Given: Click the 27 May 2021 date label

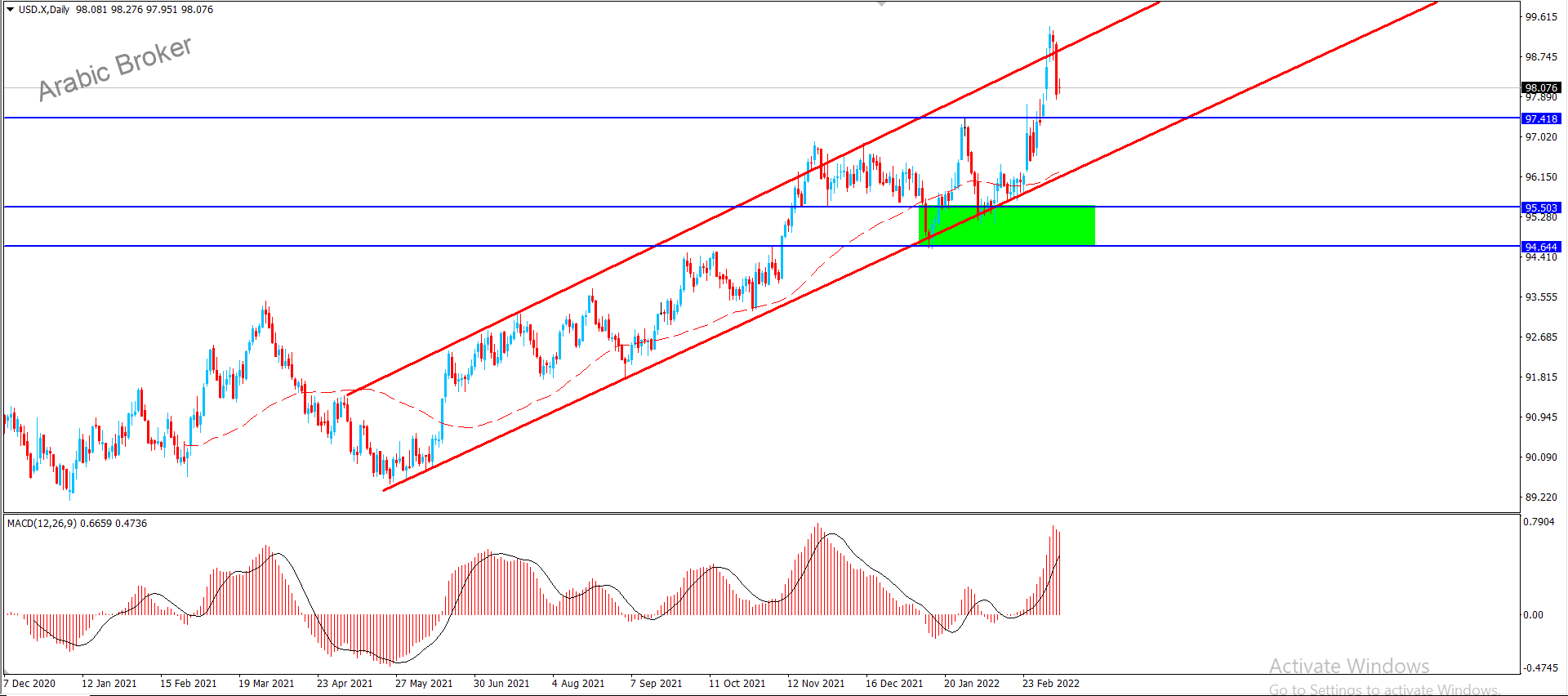Looking at the screenshot, I should pyautogui.click(x=424, y=684).
